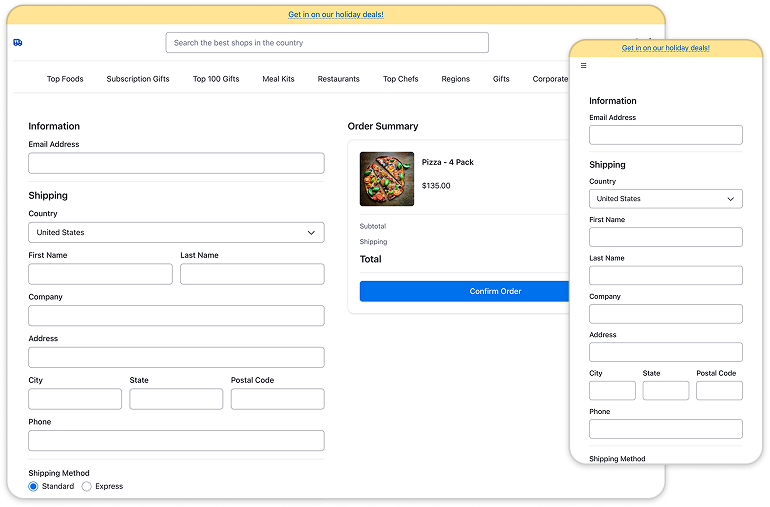Open the Top Foods menu item
The width and height of the screenshot is (770, 507).
65,79
